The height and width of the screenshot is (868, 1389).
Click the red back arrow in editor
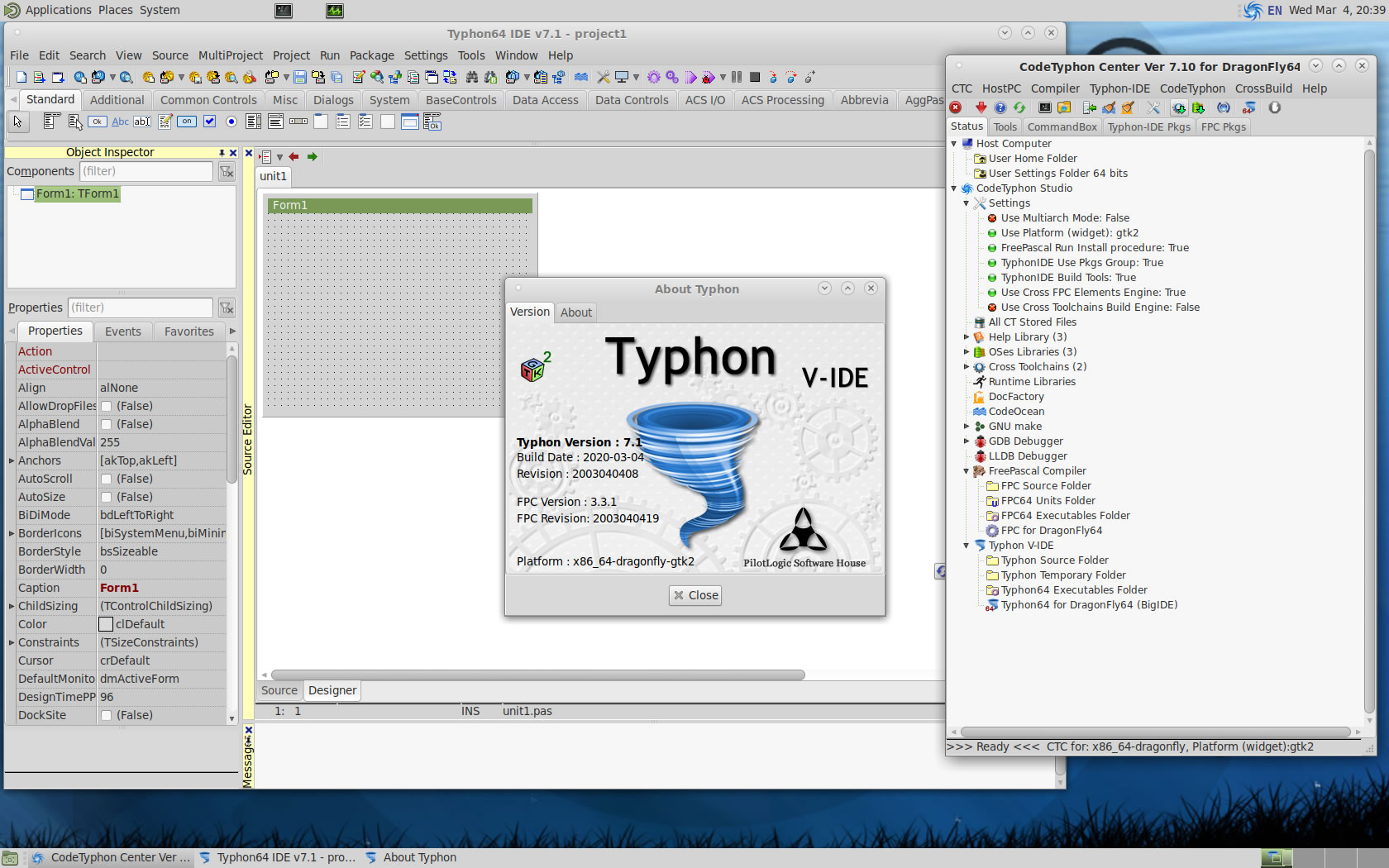point(294,156)
